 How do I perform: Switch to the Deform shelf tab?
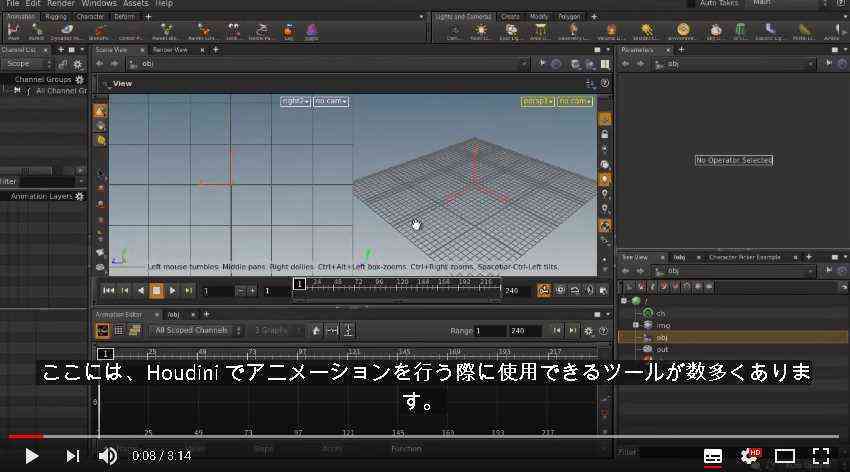124,17
